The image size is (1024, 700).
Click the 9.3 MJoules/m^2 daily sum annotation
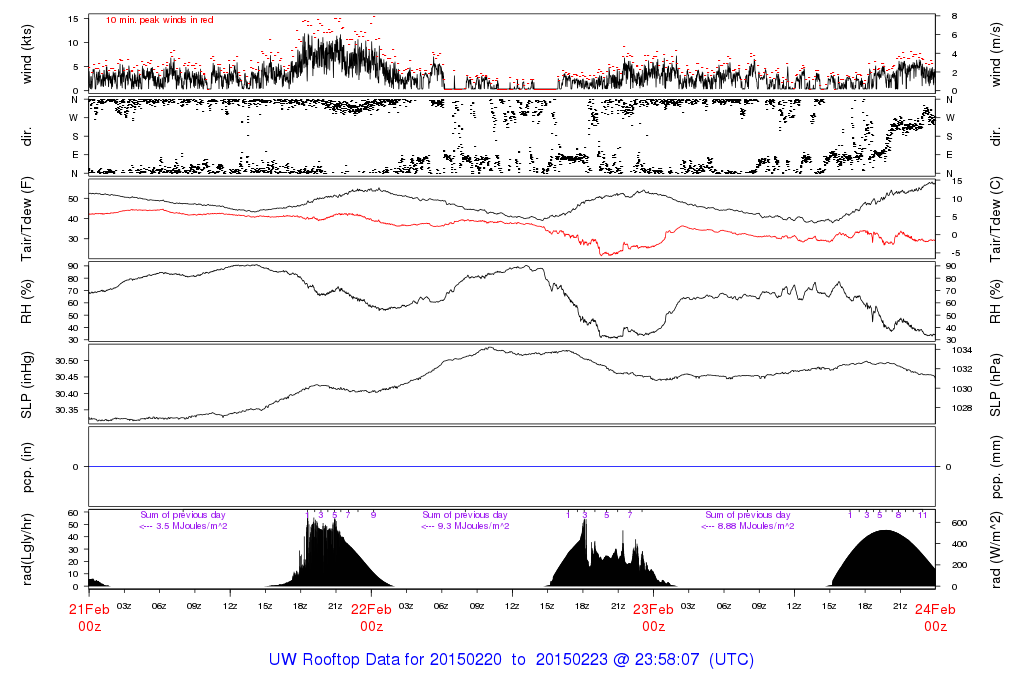click(465, 526)
